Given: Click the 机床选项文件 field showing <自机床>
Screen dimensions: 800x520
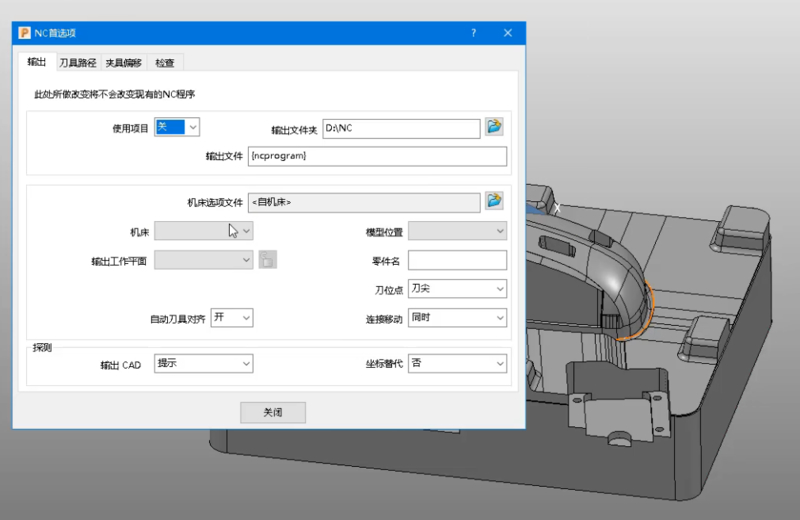Looking at the screenshot, I should click(364, 203).
